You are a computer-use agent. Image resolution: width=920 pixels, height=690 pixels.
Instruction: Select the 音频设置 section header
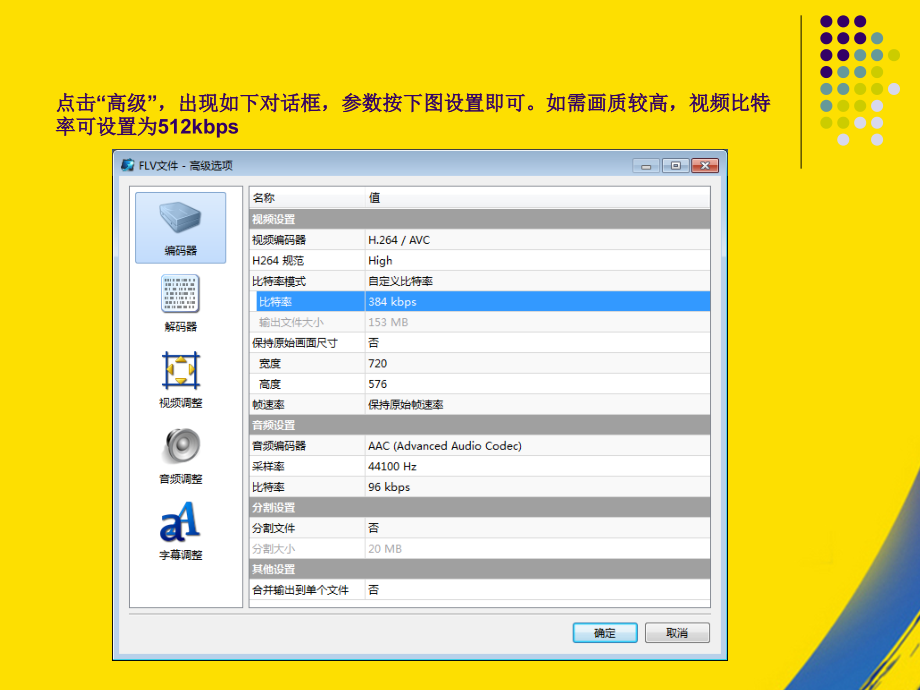pos(479,425)
